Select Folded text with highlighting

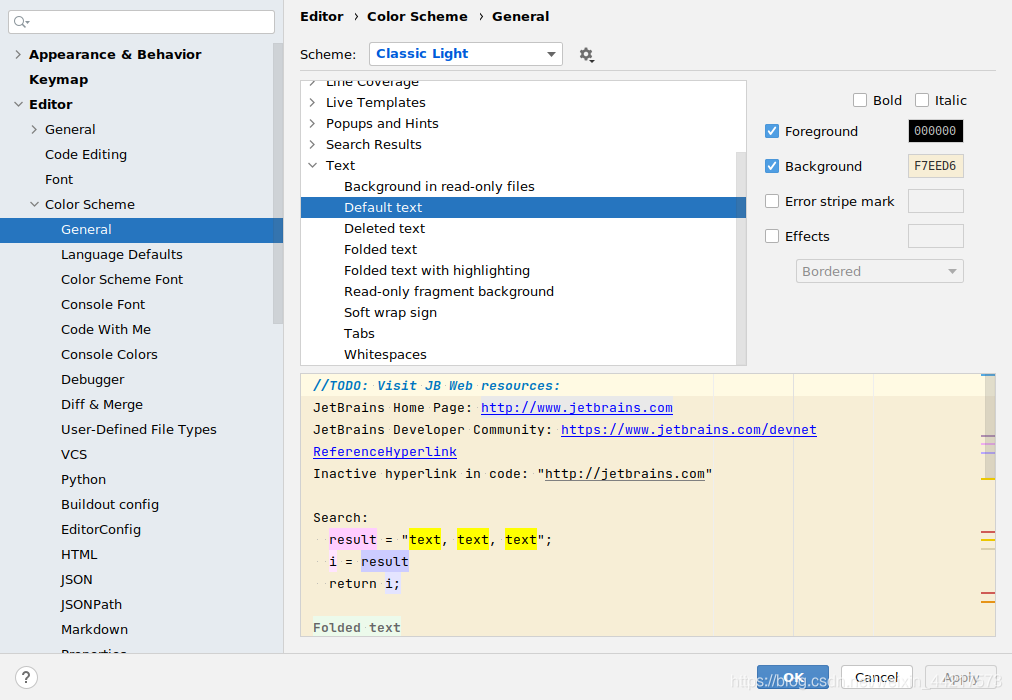click(x=436, y=270)
